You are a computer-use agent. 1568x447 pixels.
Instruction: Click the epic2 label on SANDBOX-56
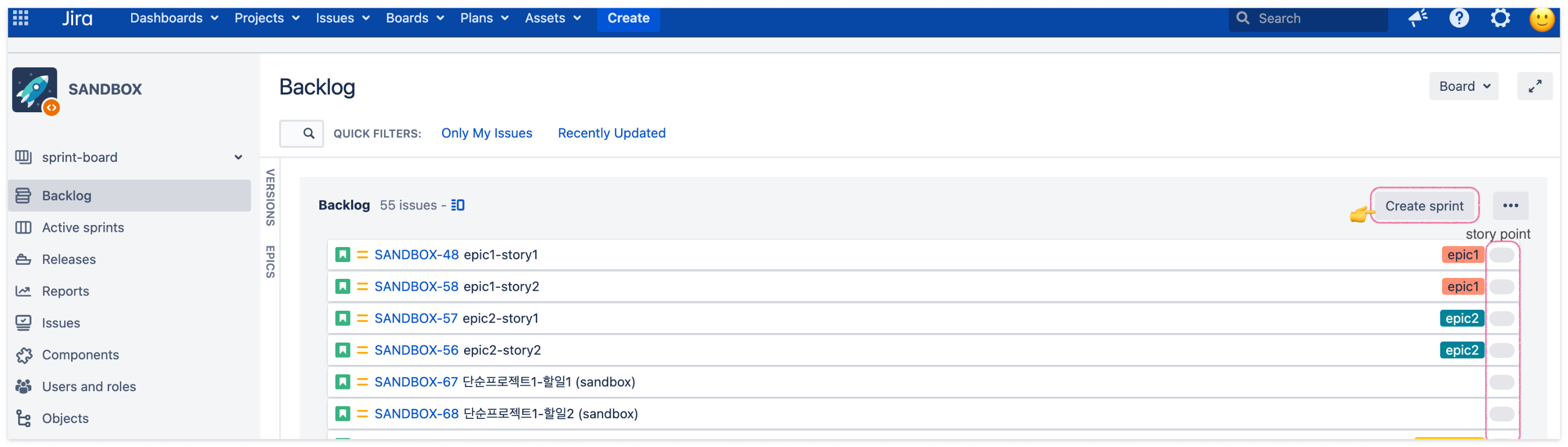point(1461,350)
